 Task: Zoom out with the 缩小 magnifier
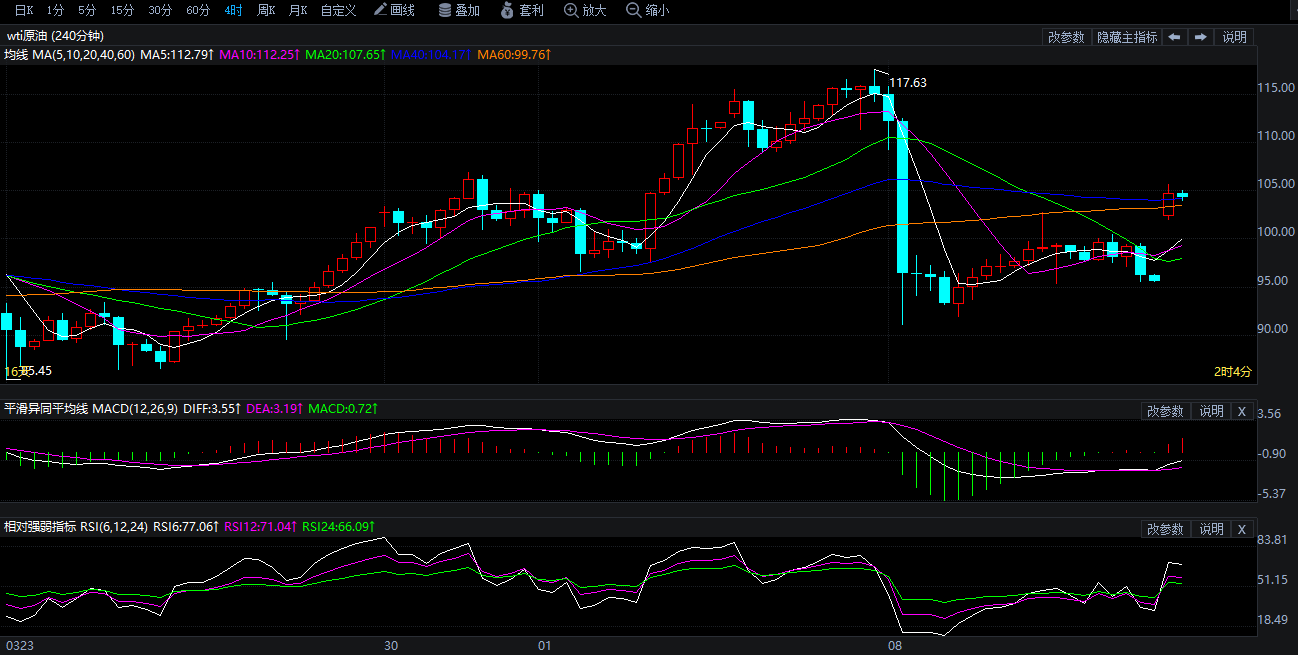647,10
